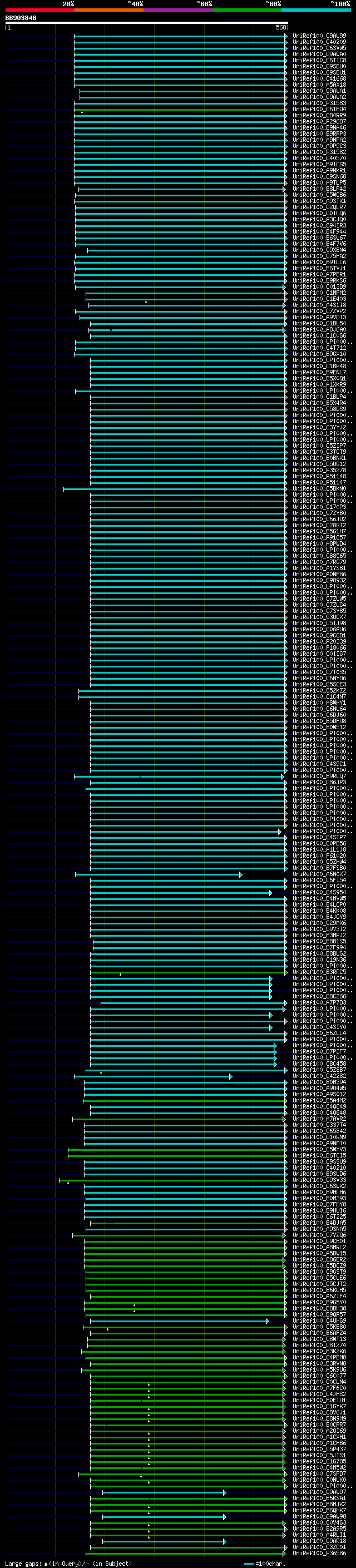Screen dimensions: 356x1568
Task: Open hit UniRef100_B8MJK2
Action: point(319,1504)
